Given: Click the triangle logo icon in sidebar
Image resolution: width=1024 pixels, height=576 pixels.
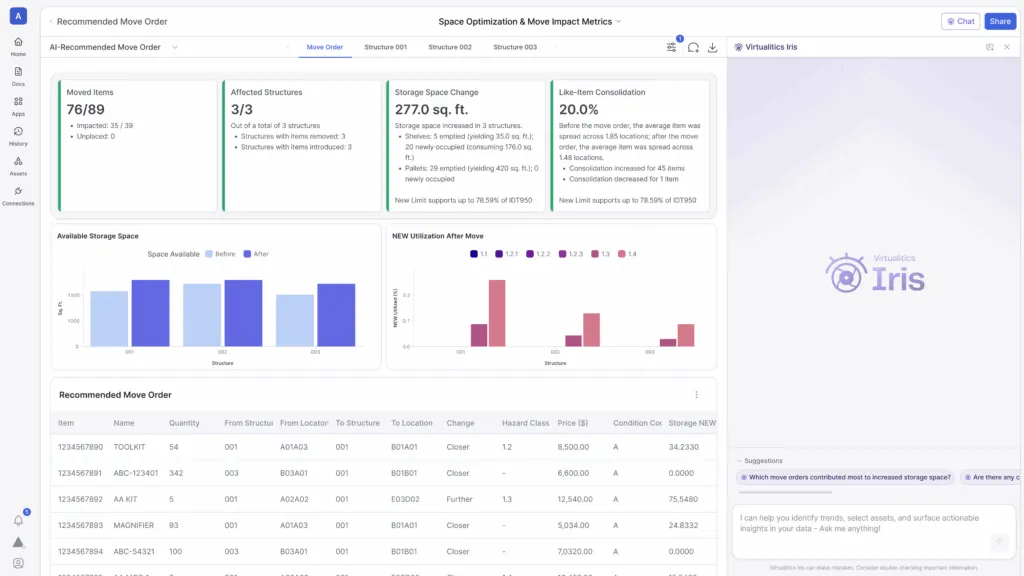Looking at the screenshot, I should (18, 542).
